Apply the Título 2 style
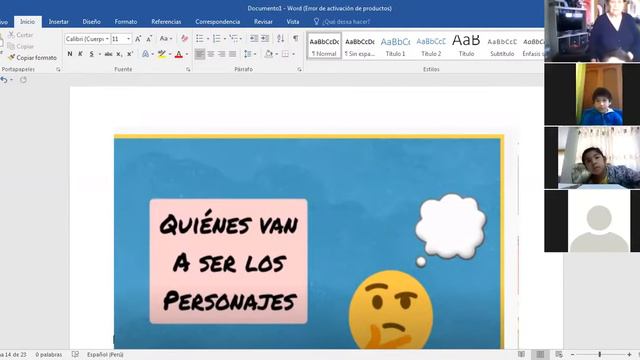Image resolution: width=640 pixels, height=360 pixels. [431, 46]
